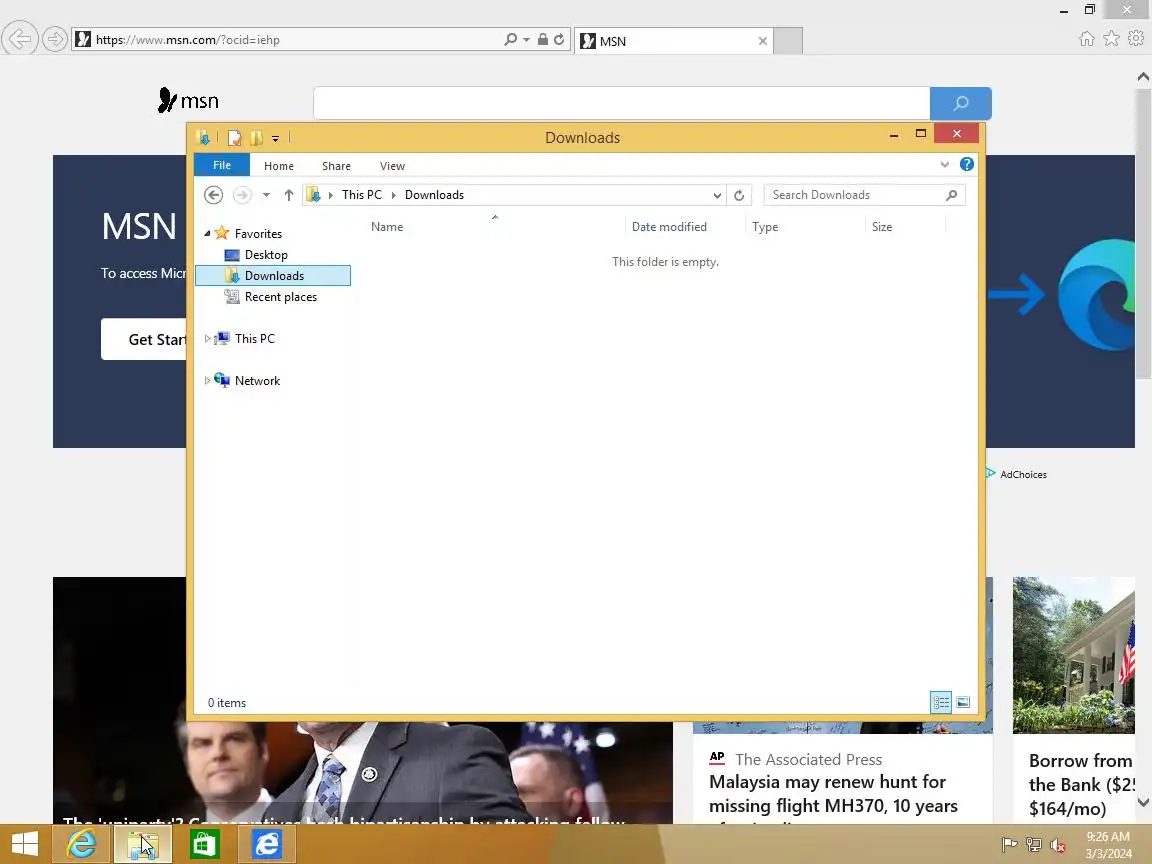Viewport: 1152px width, 864px height.
Task: Open Windows Store from taskbar
Action: (204, 843)
